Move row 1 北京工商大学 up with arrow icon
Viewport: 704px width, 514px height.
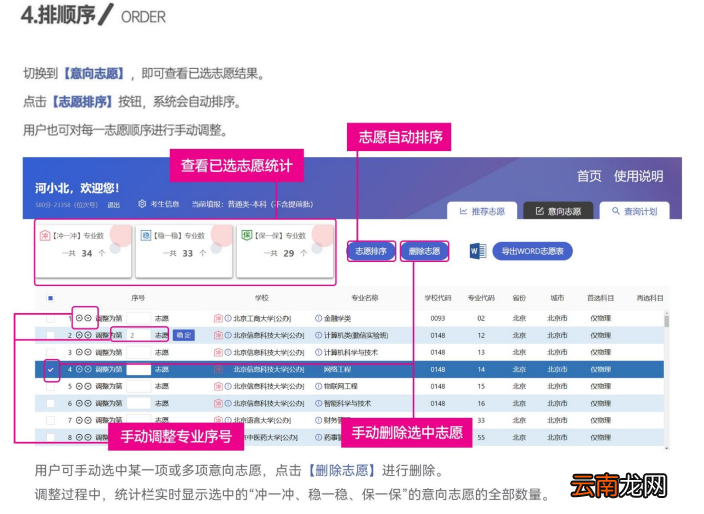tap(79, 318)
